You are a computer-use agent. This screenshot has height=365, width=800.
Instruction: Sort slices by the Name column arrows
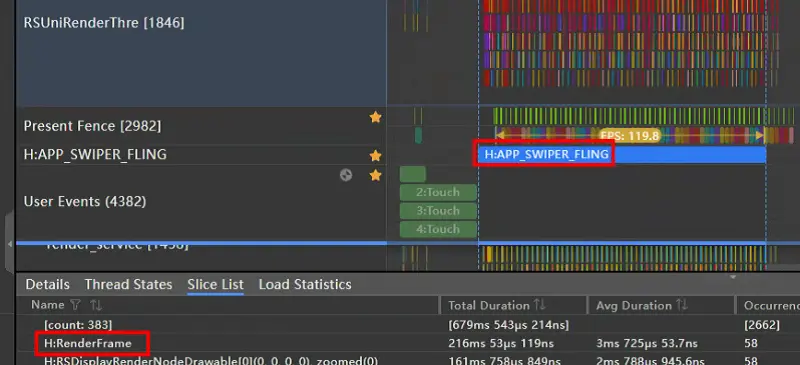pyautogui.click(x=96, y=305)
